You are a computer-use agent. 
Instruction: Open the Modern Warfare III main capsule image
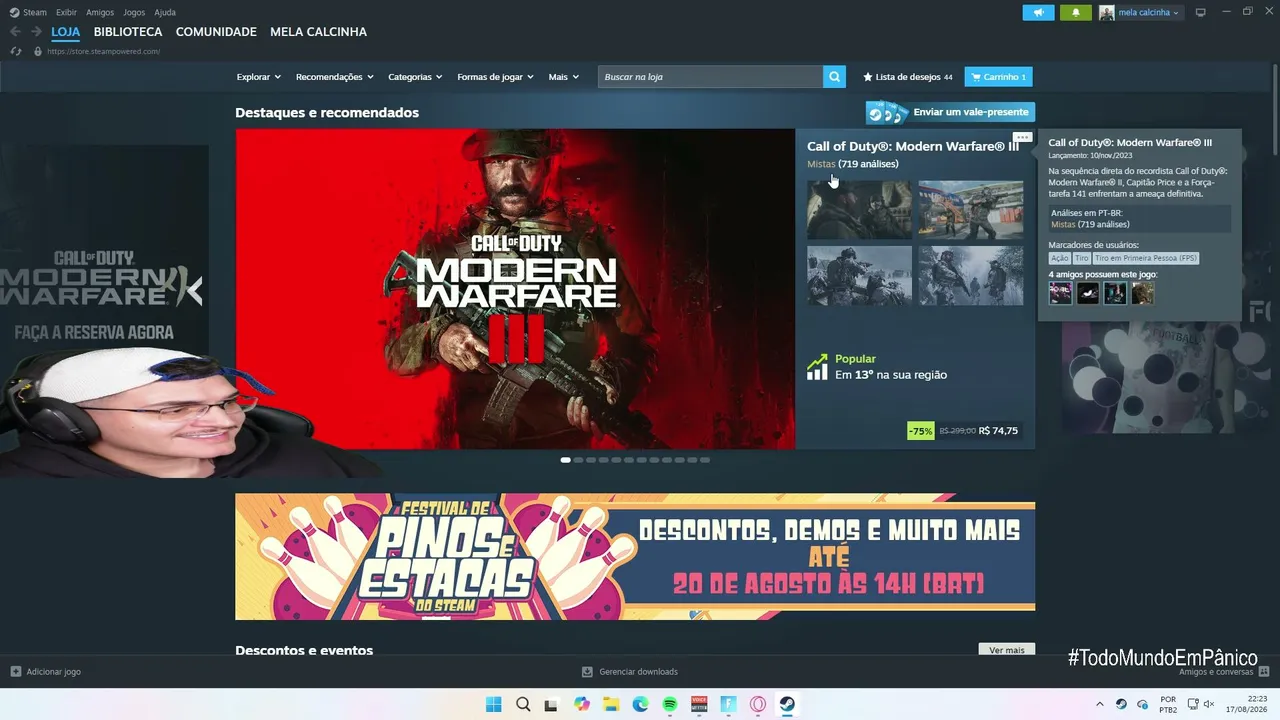point(515,289)
